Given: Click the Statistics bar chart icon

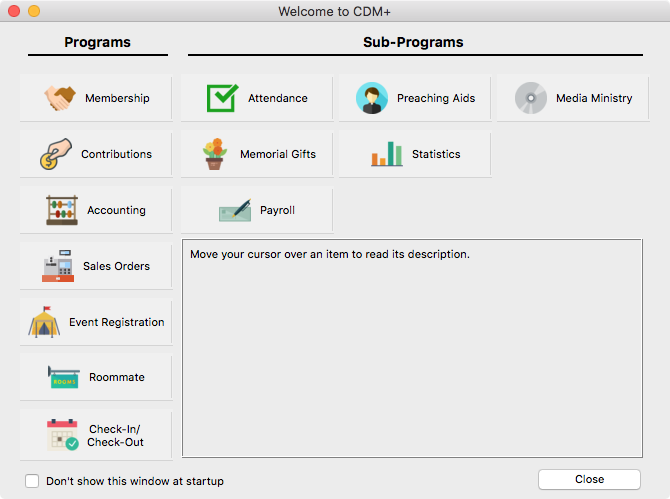Looking at the screenshot, I should coord(387,154).
